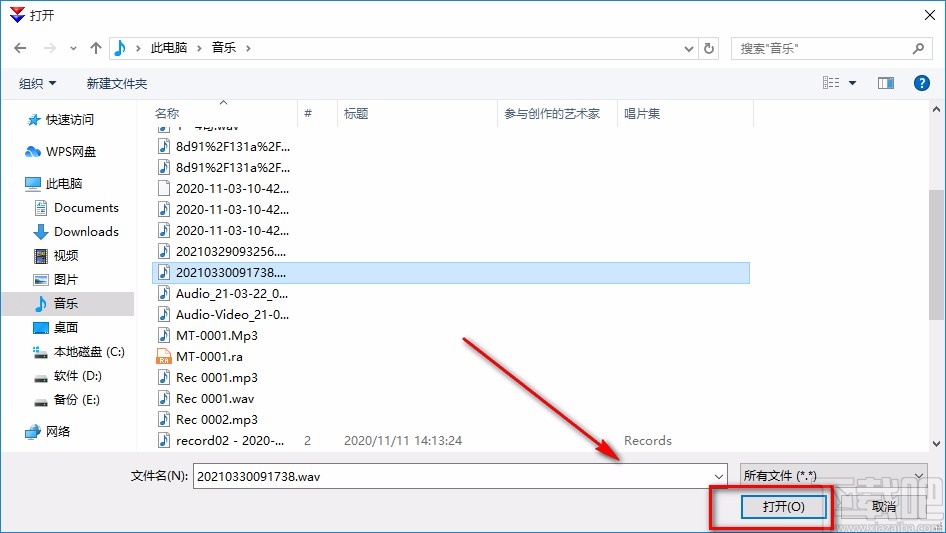Screen dimensions: 946x533
Task: Select 快速访问 in the sidebar
Action: [69, 120]
